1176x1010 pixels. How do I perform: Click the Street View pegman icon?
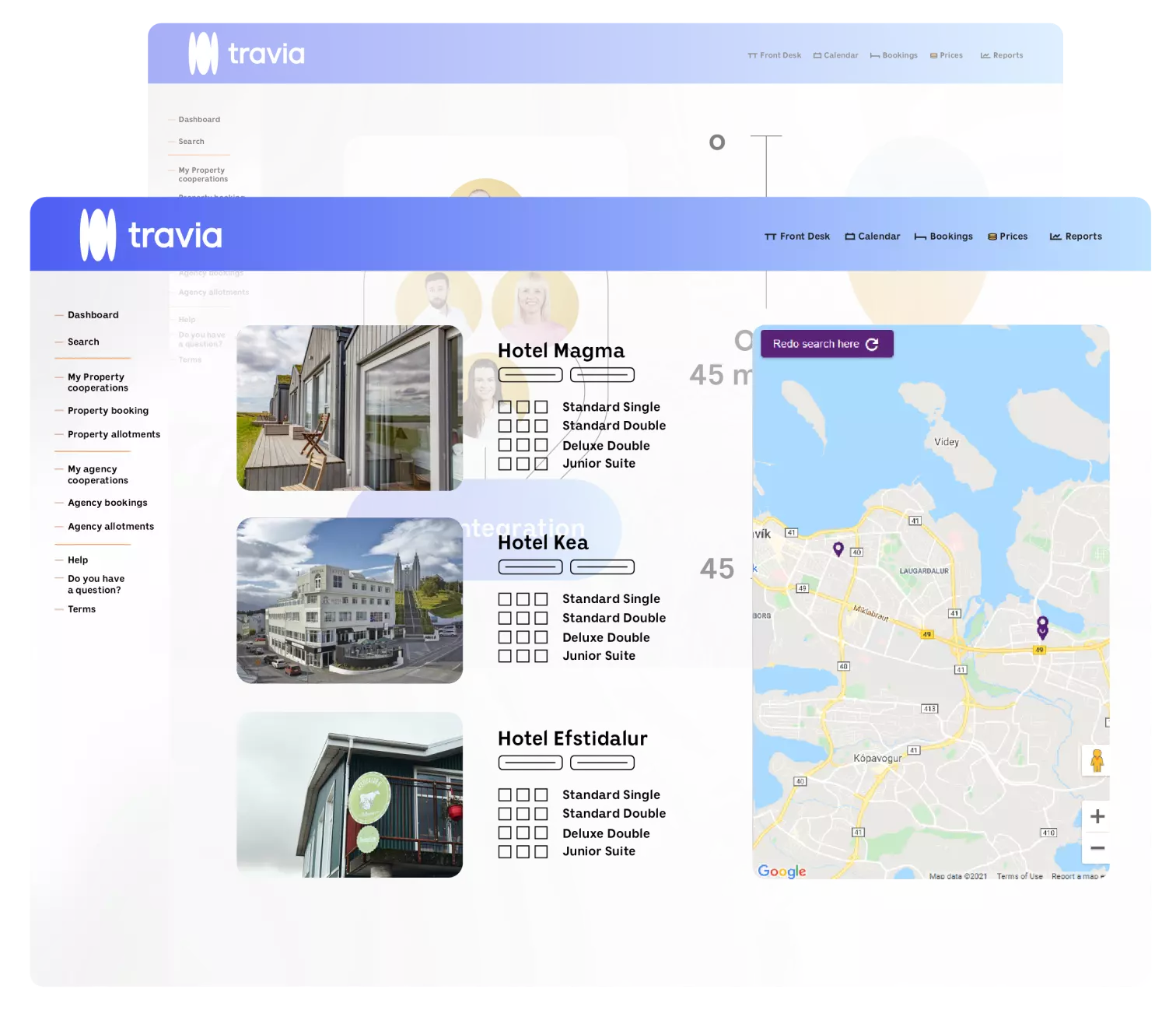click(1097, 760)
